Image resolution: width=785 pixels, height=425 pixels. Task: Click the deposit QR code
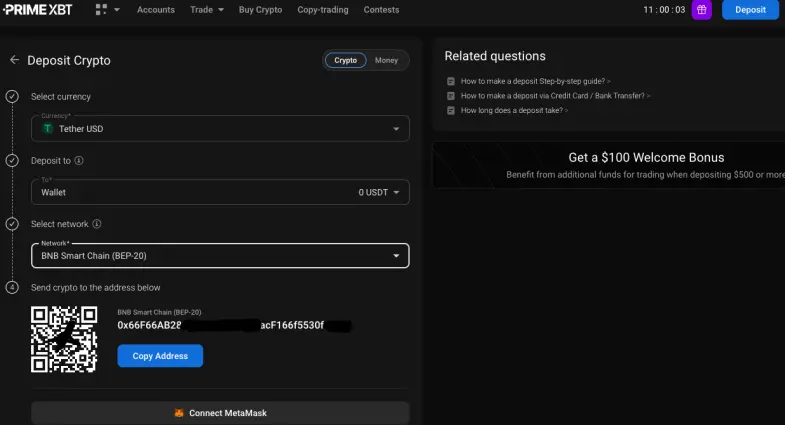point(64,339)
